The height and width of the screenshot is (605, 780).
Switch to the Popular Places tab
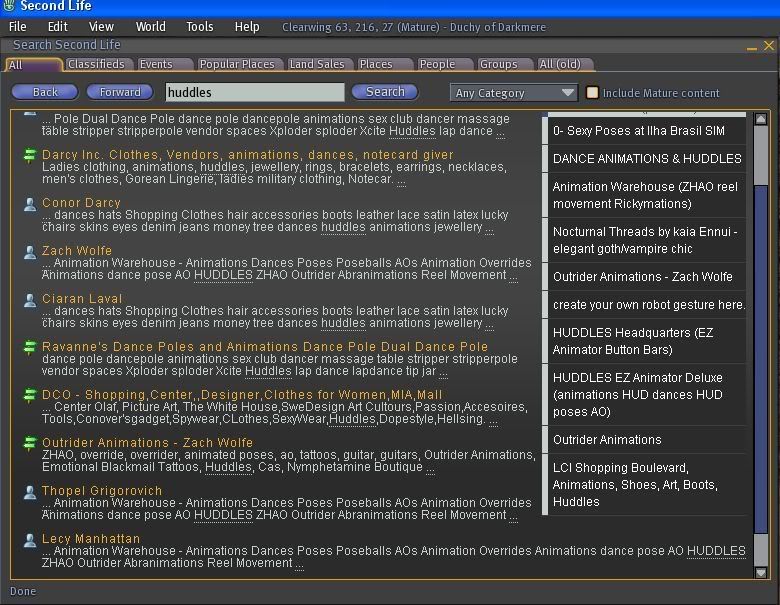point(237,64)
